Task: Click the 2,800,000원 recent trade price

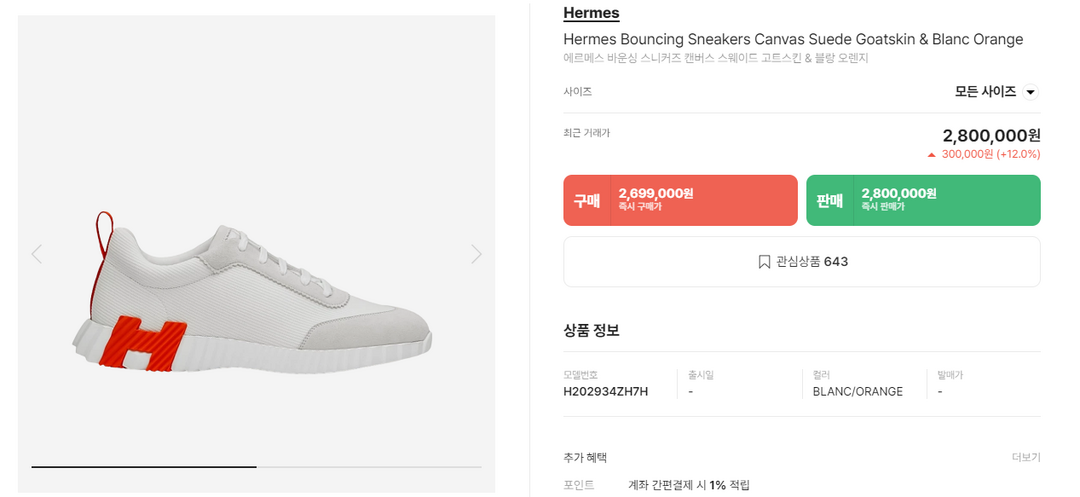Action: tap(991, 135)
